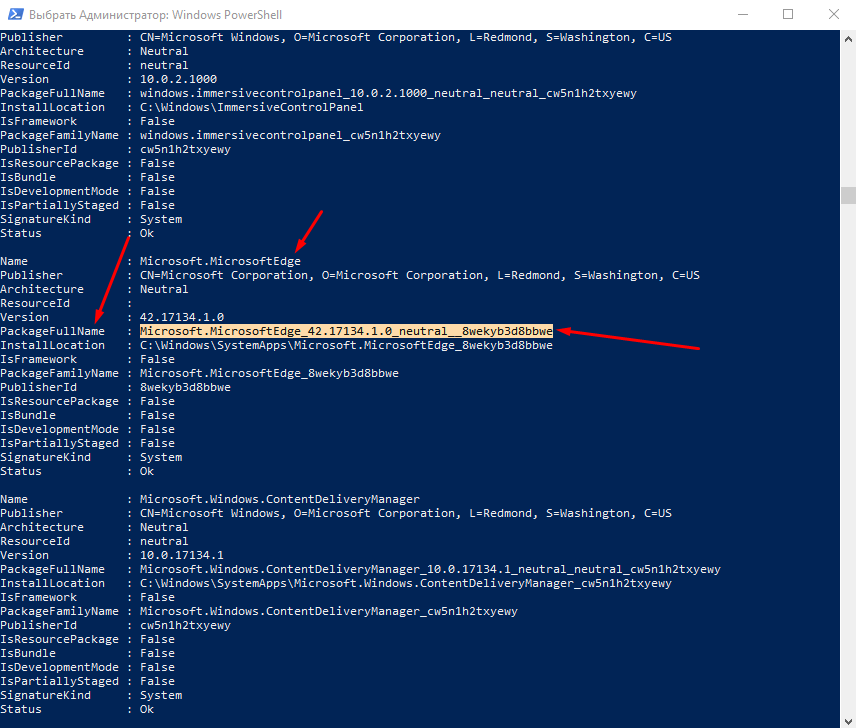Click the InstallLocation label of Edge entry
The width and height of the screenshot is (856, 728).
pyautogui.click(x=52, y=345)
